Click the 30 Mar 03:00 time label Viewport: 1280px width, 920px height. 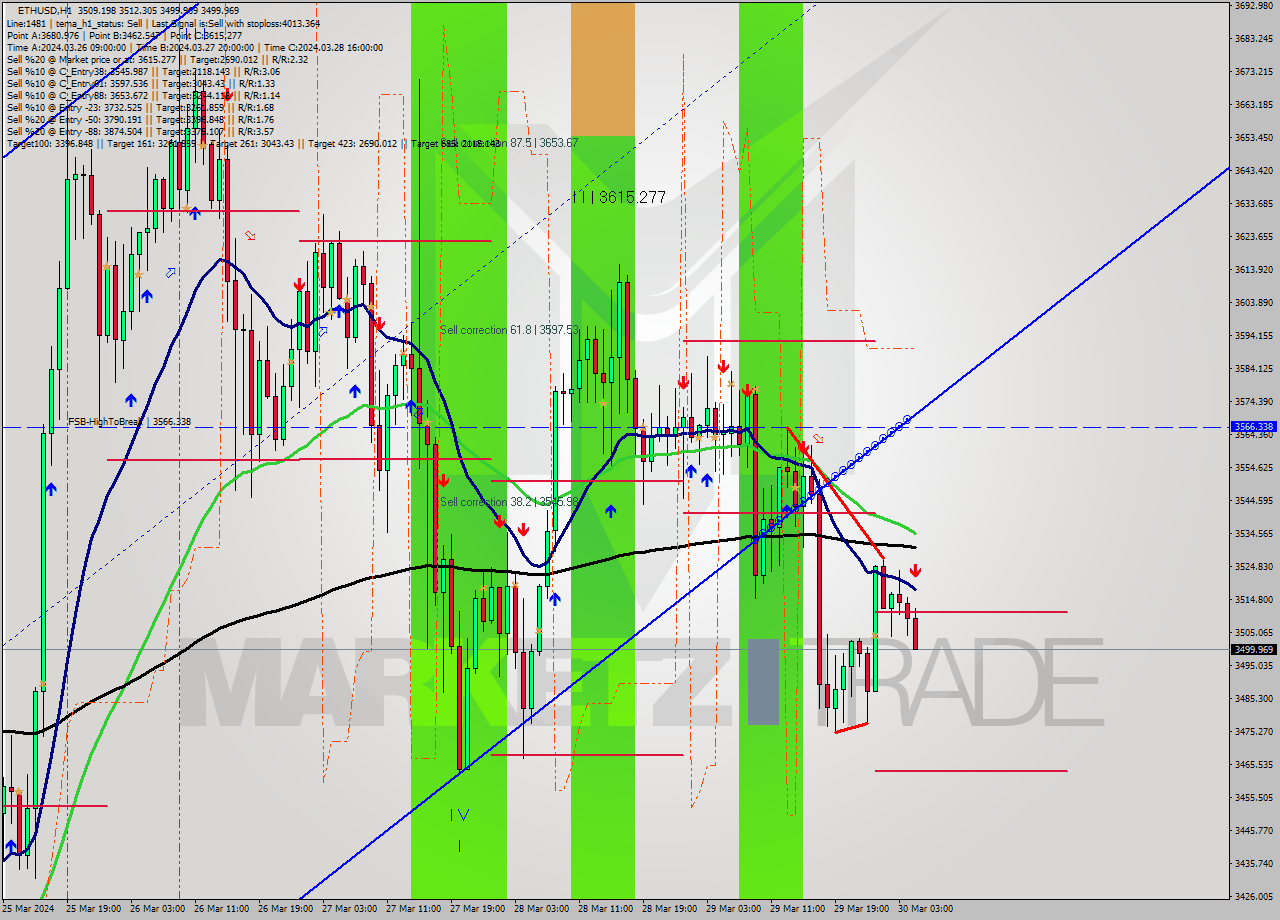(x=925, y=909)
